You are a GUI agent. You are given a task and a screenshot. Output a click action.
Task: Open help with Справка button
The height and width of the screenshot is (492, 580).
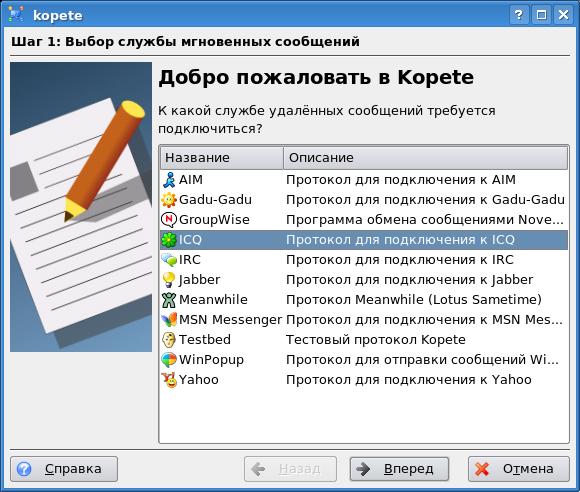(64, 469)
